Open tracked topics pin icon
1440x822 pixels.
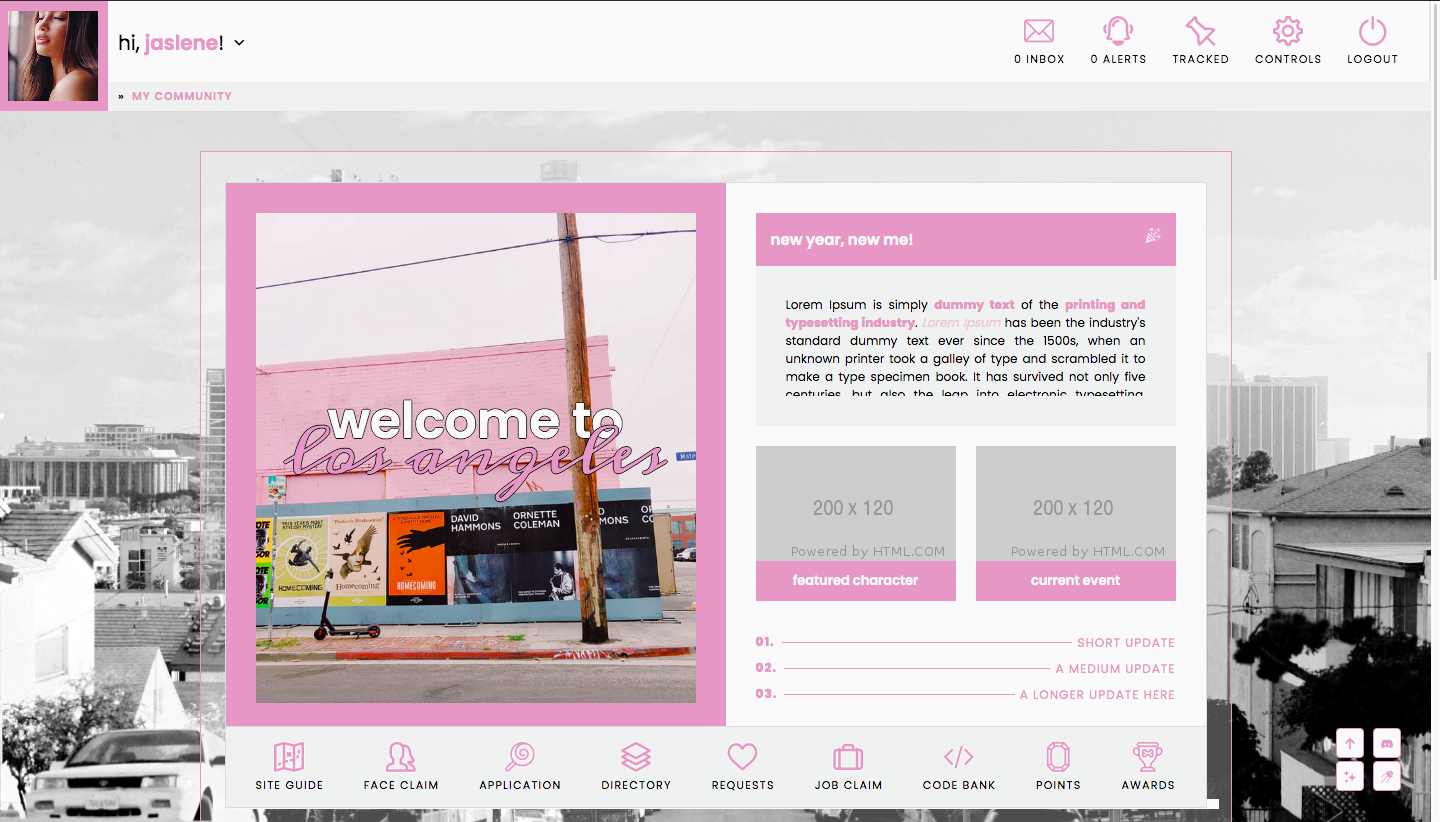coord(1200,31)
